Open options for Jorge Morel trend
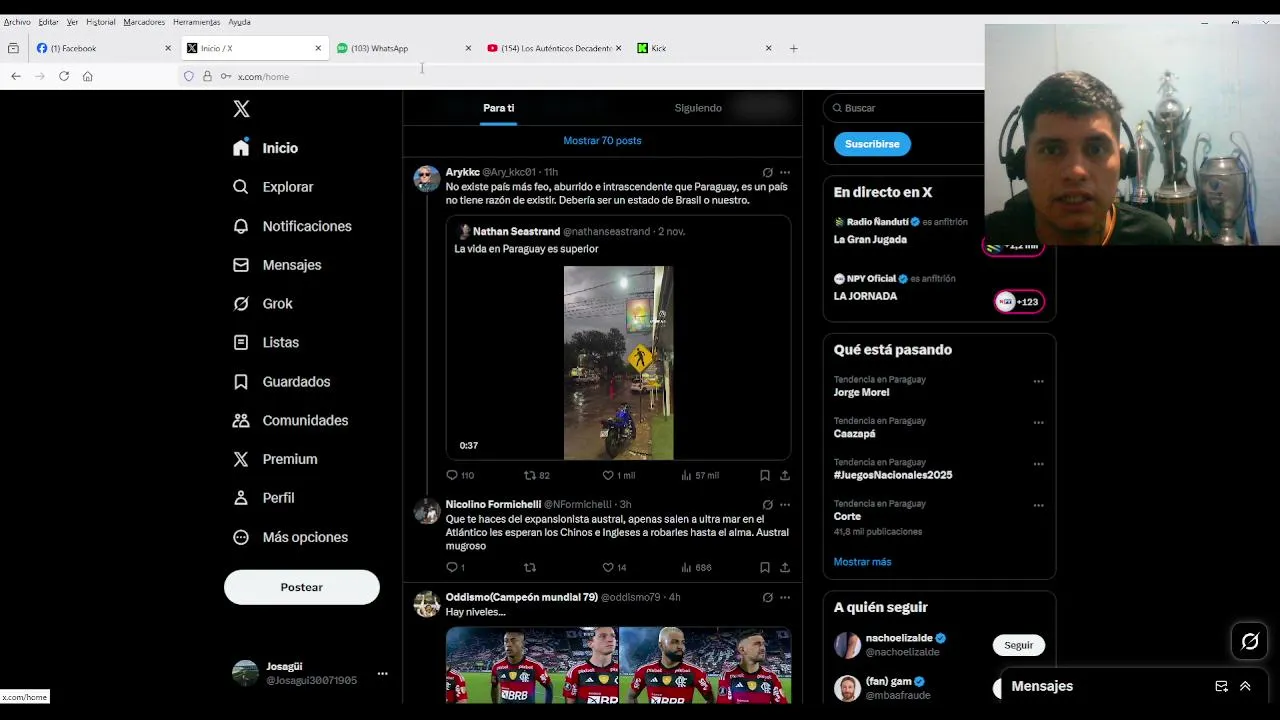Image resolution: width=1280 pixels, height=720 pixels. point(1038,381)
